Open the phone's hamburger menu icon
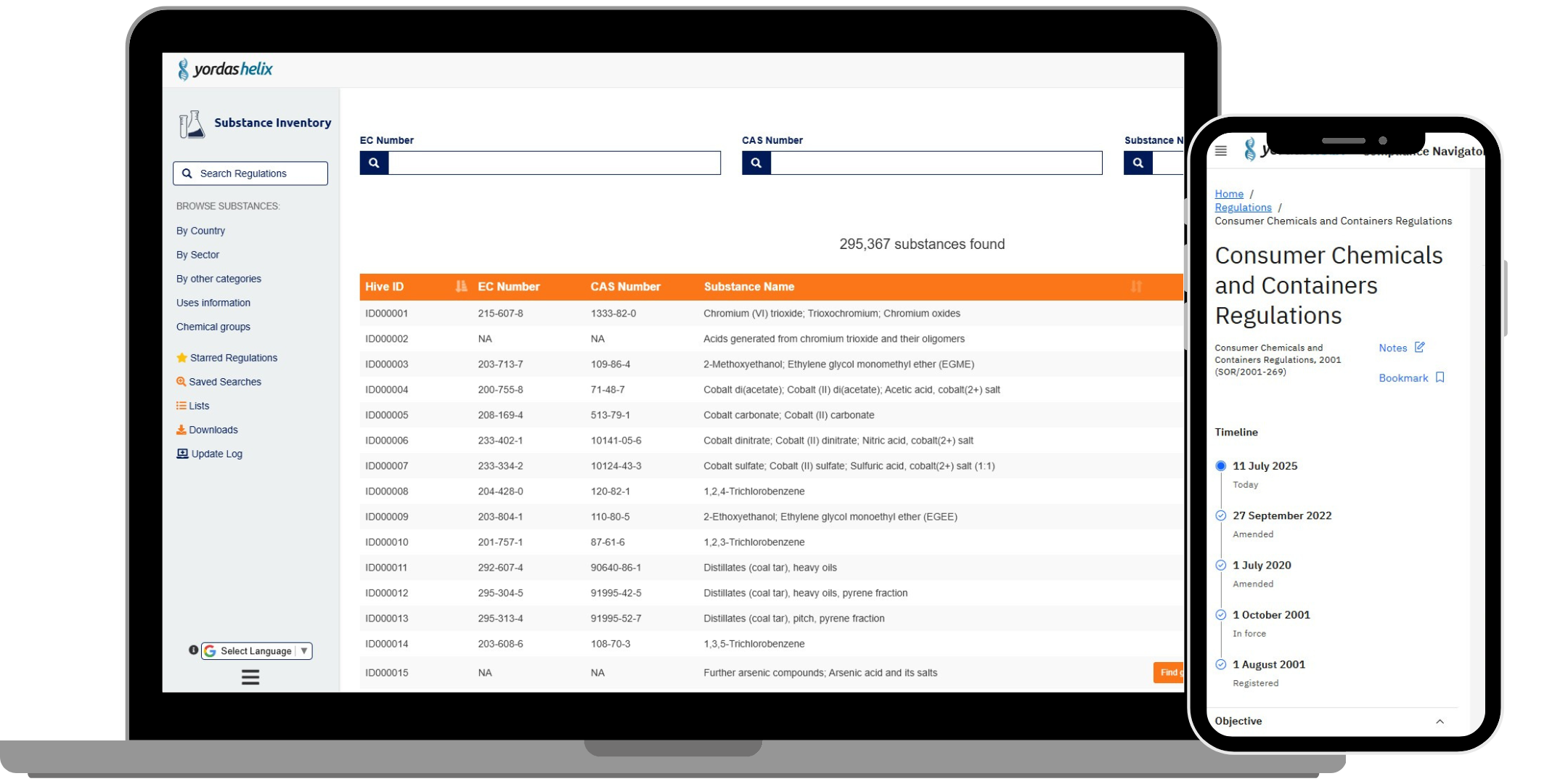This screenshot has width=1568, height=784. coord(1221,151)
